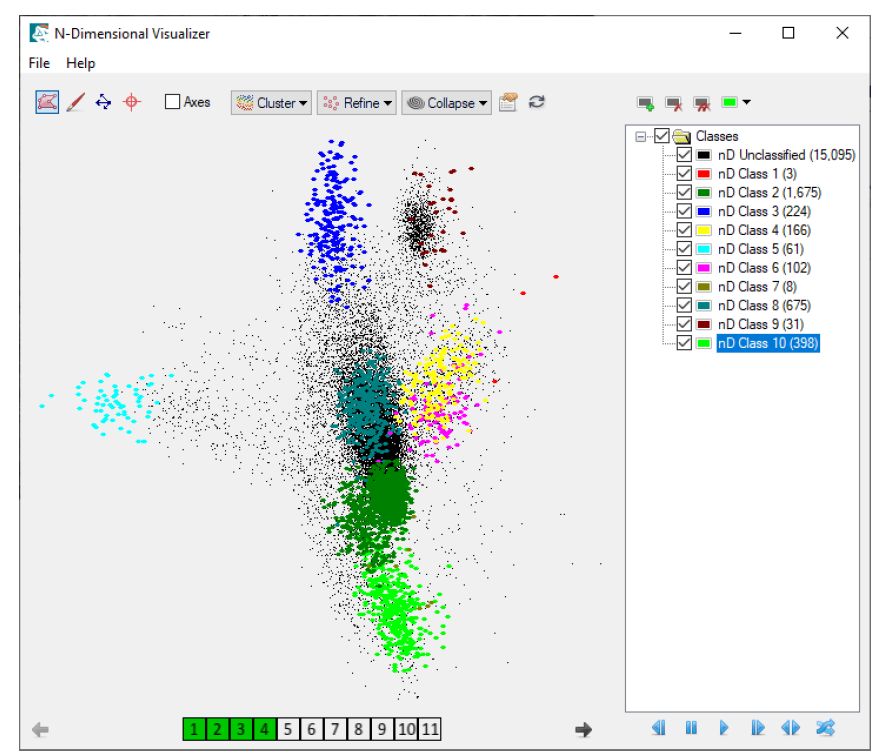Uncheck the nD Unclassified checkbox
Screen dimensions: 880x754
pyautogui.click(x=684, y=156)
